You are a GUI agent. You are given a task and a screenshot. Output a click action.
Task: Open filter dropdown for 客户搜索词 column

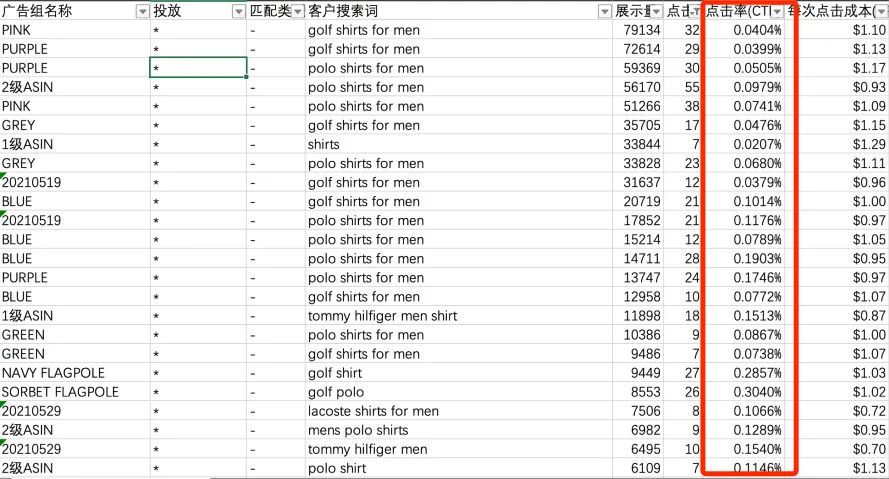tap(605, 11)
